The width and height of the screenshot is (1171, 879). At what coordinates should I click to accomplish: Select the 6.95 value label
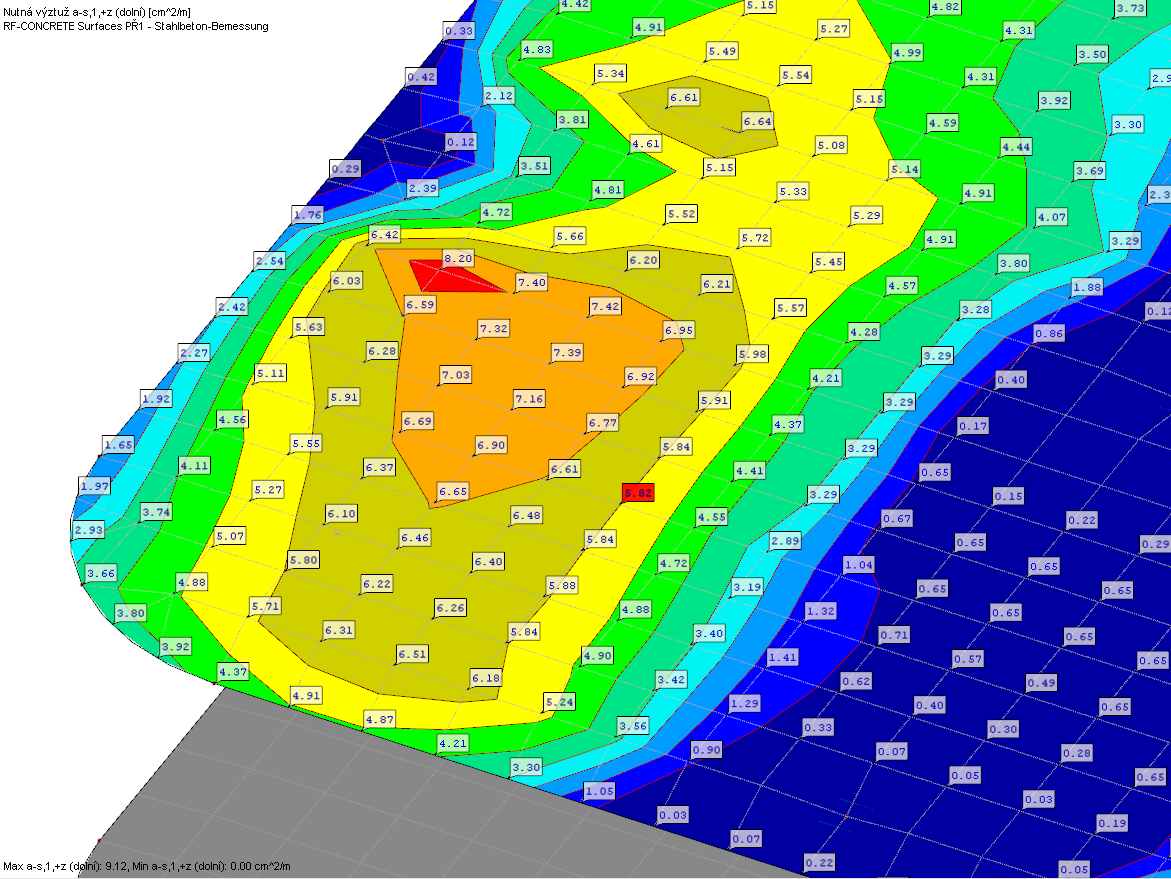(x=679, y=330)
